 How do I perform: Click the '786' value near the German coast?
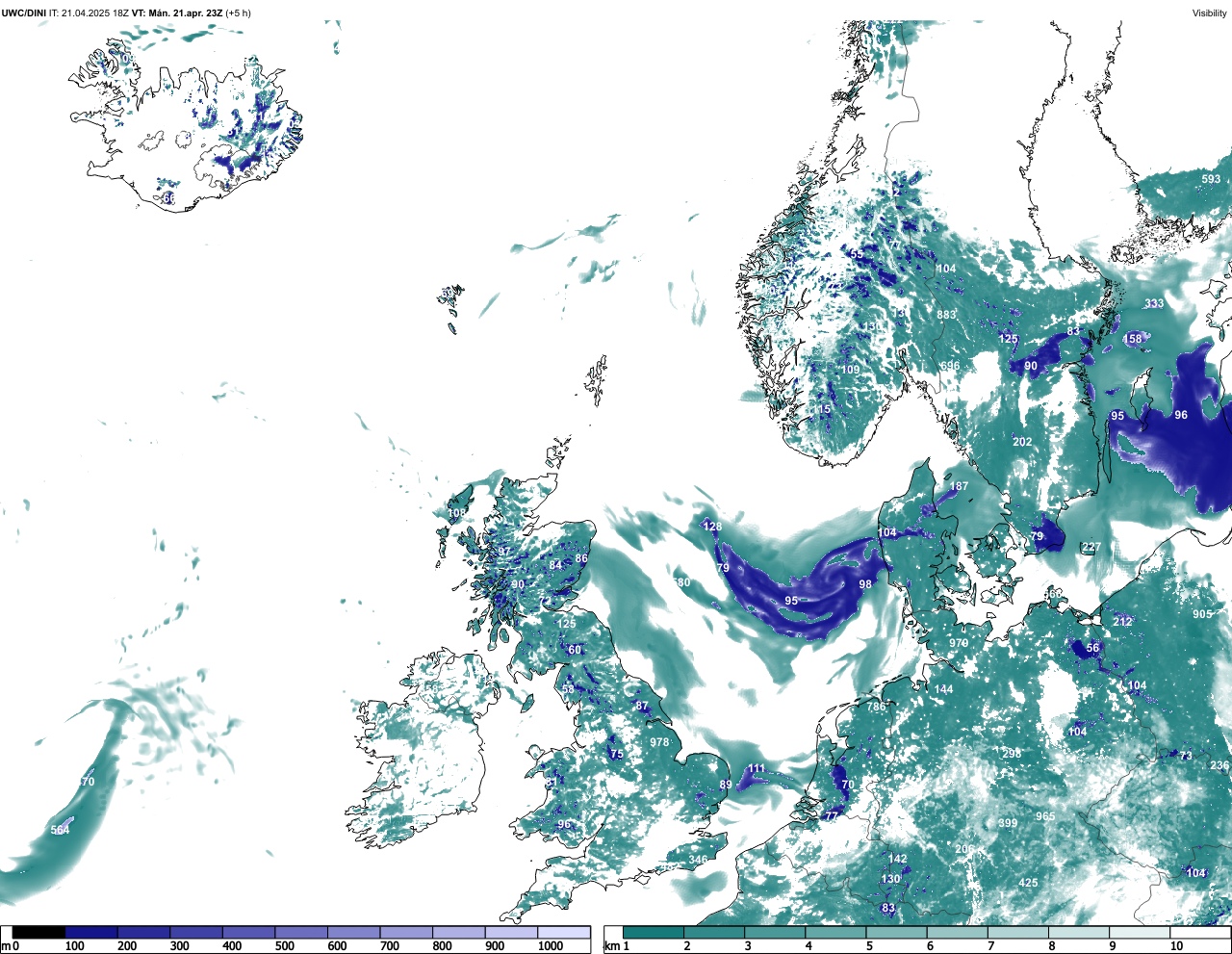tap(876, 707)
